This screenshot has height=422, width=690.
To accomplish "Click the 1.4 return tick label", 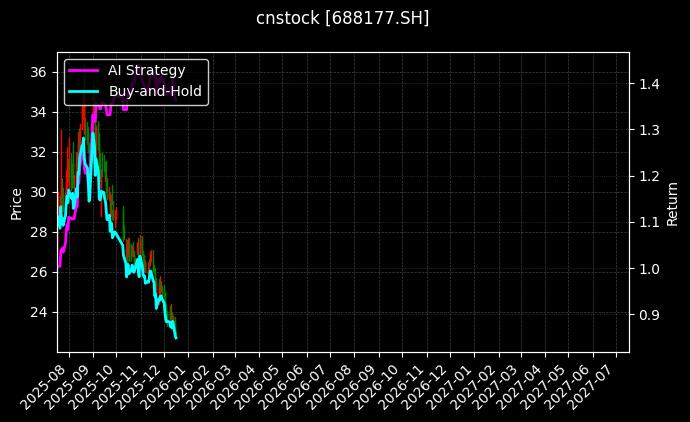I will point(649,84).
